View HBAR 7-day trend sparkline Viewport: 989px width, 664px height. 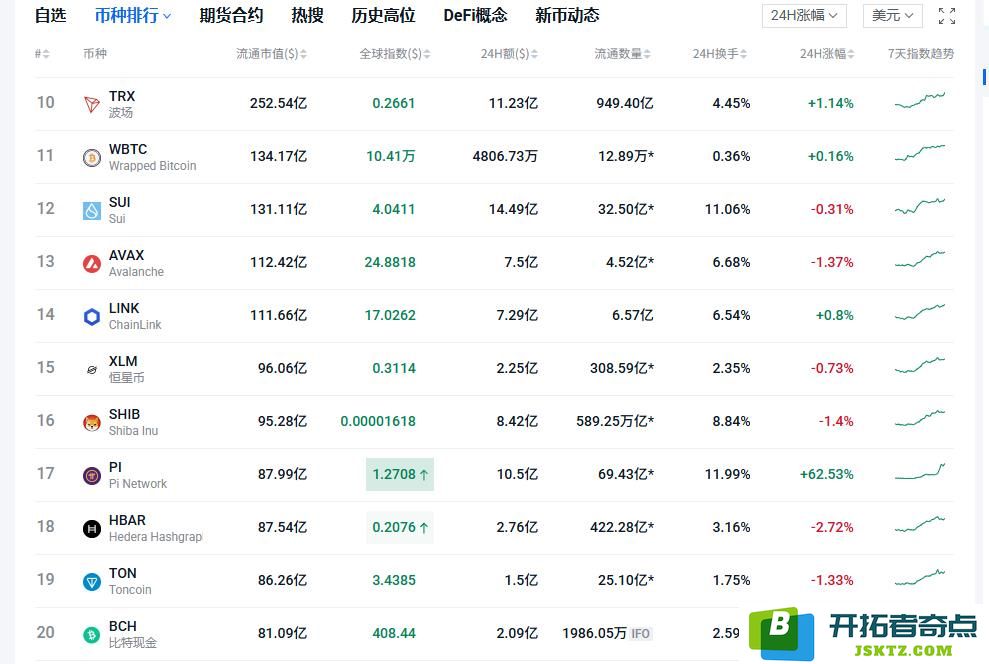[920, 524]
